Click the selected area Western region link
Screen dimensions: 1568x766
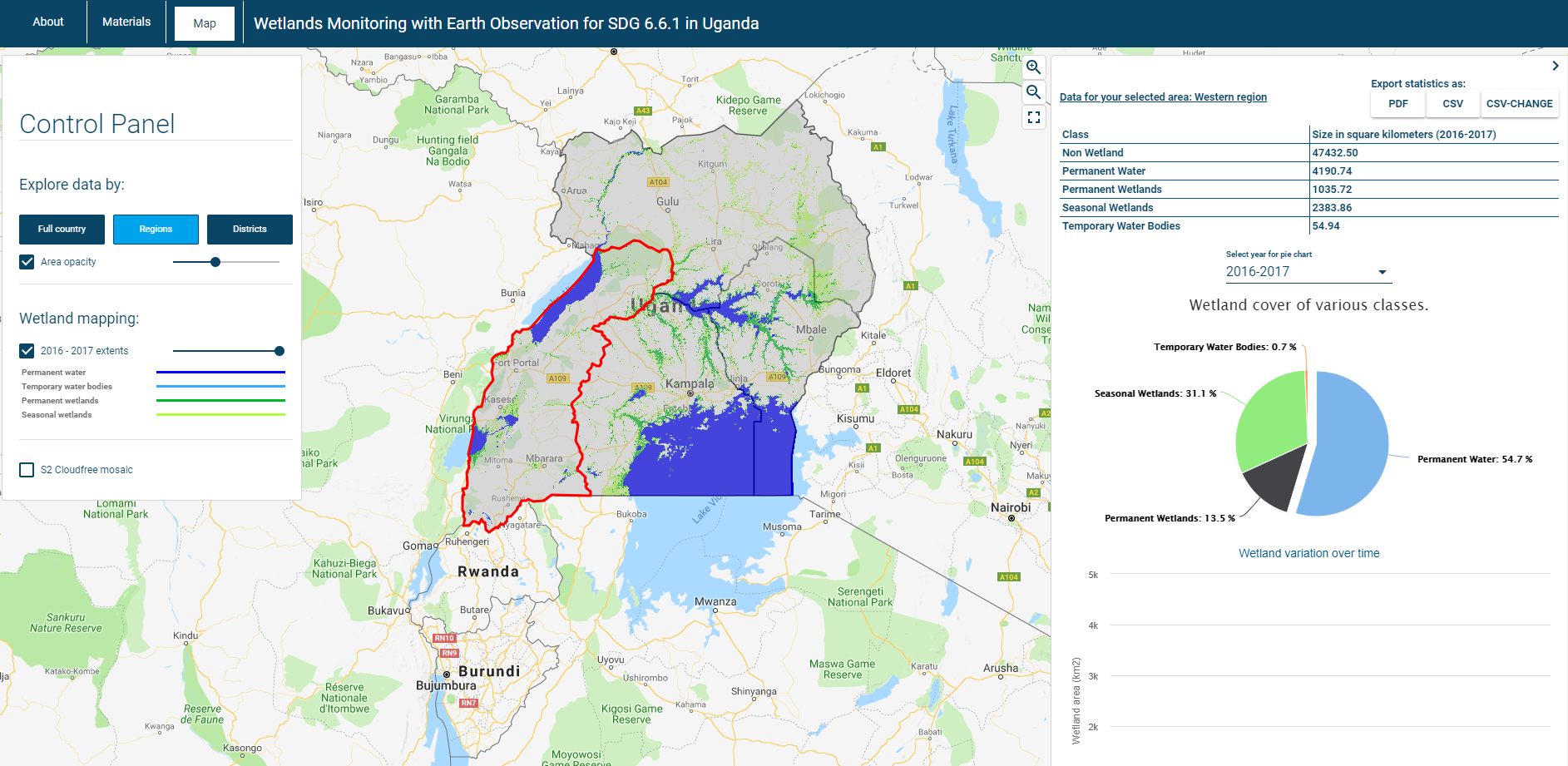pos(1163,97)
